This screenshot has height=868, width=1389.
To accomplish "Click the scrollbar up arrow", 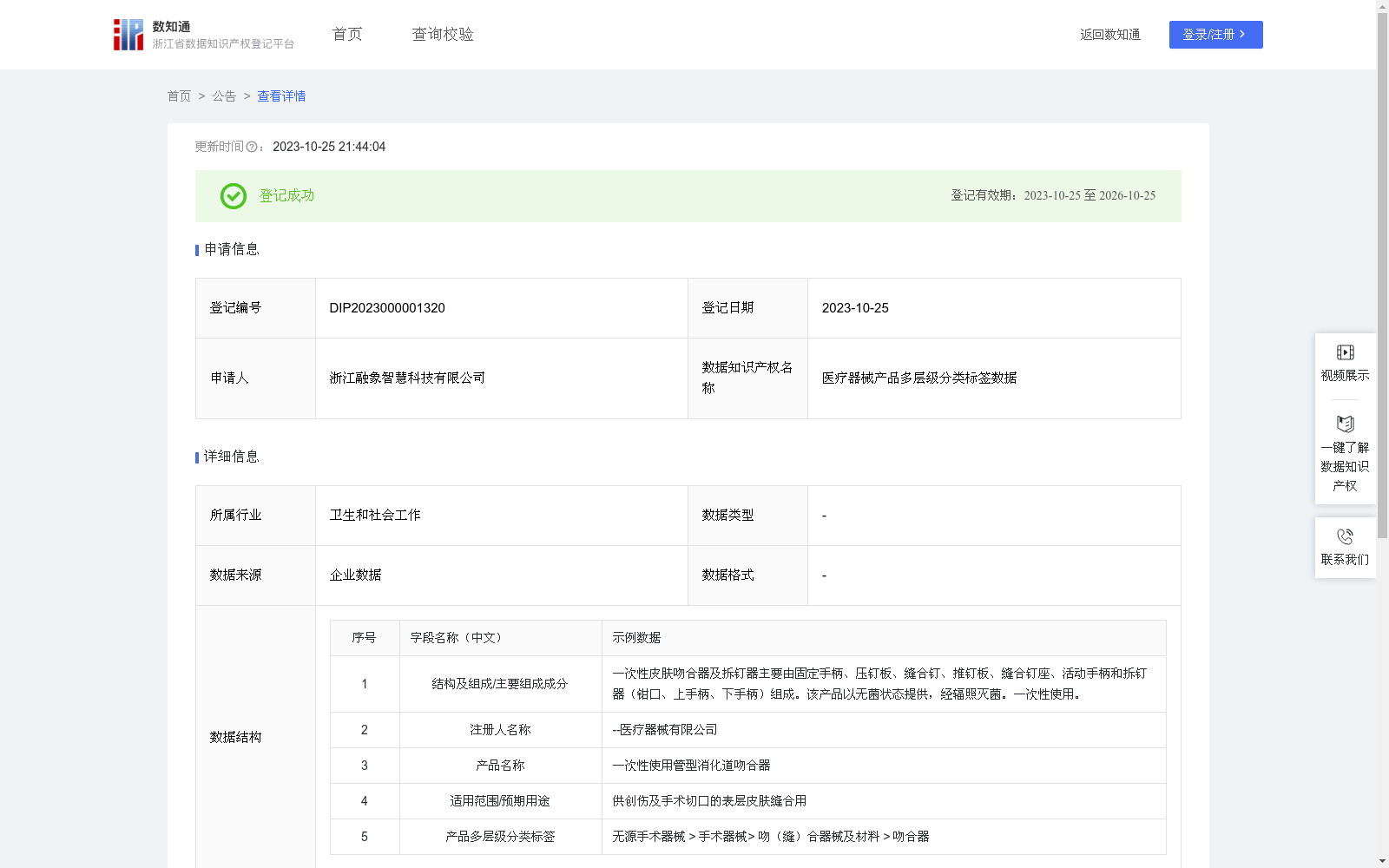I will pos(1382,6).
